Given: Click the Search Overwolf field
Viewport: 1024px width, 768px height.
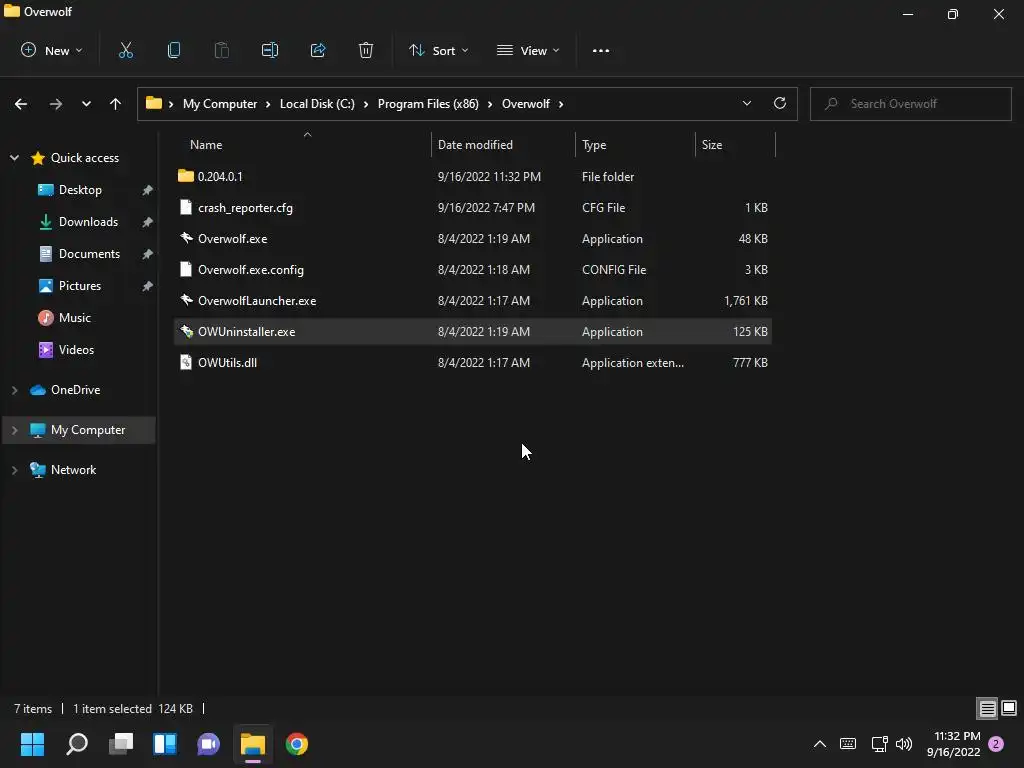Looking at the screenshot, I should coord(911,104).
